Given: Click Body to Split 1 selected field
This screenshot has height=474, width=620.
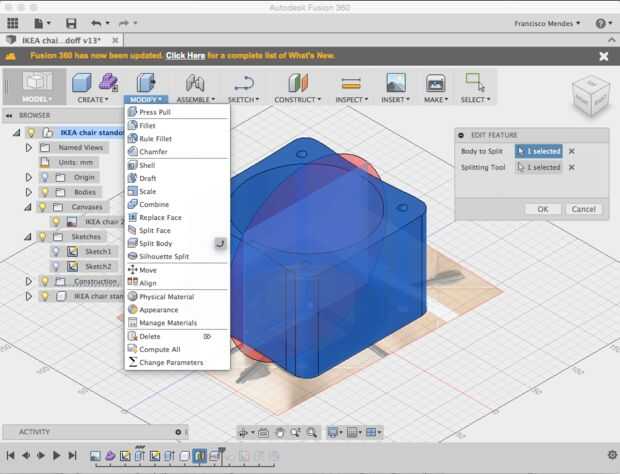Looking at the screenshot, I should point(539,151).
